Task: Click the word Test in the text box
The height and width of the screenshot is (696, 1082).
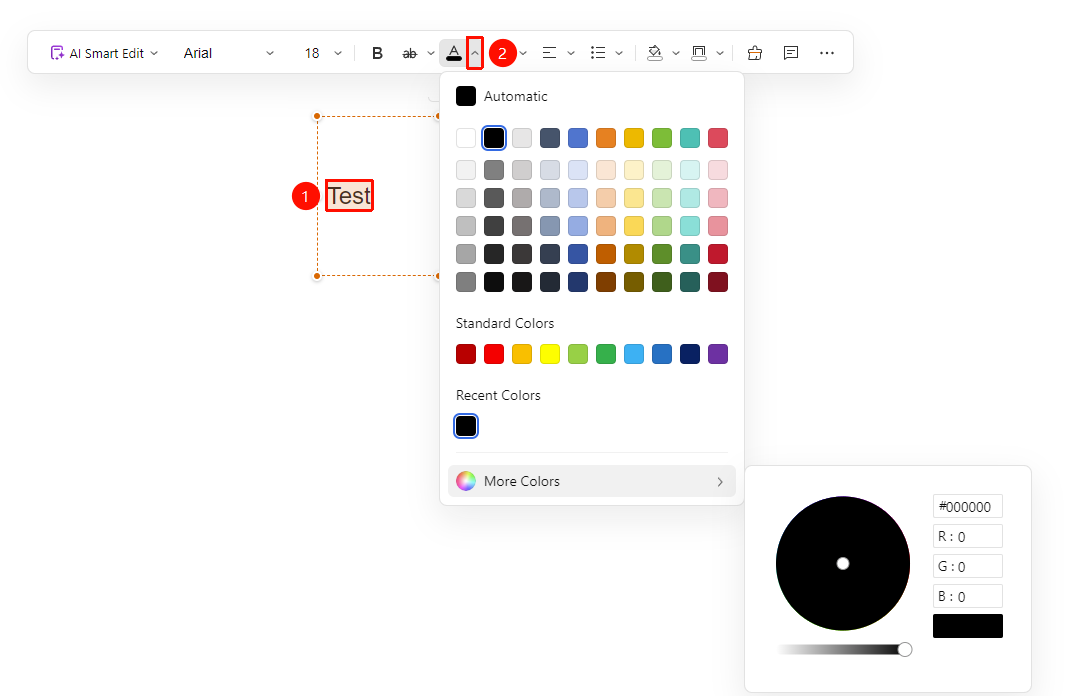Action: (x=349, y=196)
